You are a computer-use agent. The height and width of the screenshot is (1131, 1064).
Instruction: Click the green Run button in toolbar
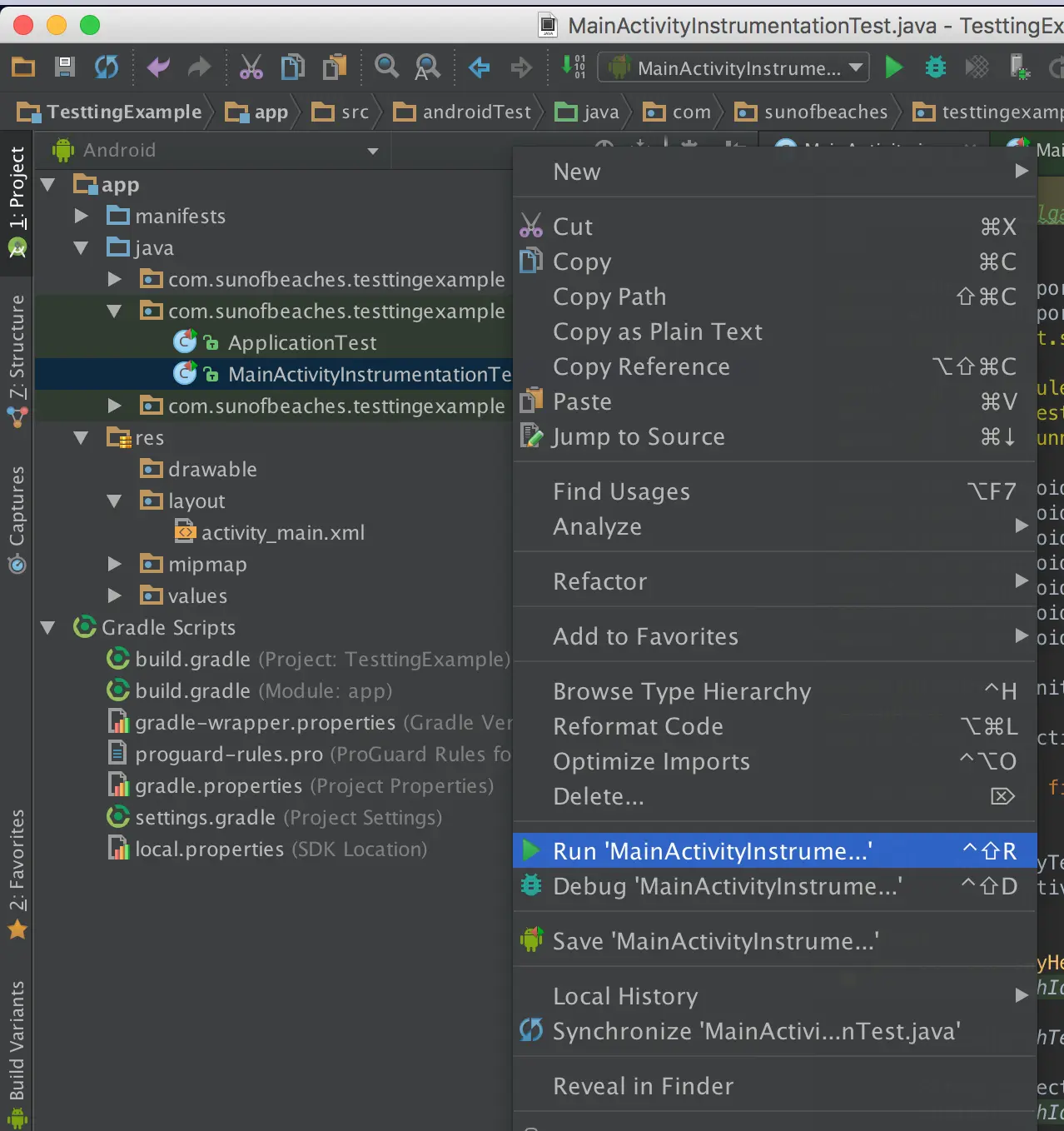893,67
